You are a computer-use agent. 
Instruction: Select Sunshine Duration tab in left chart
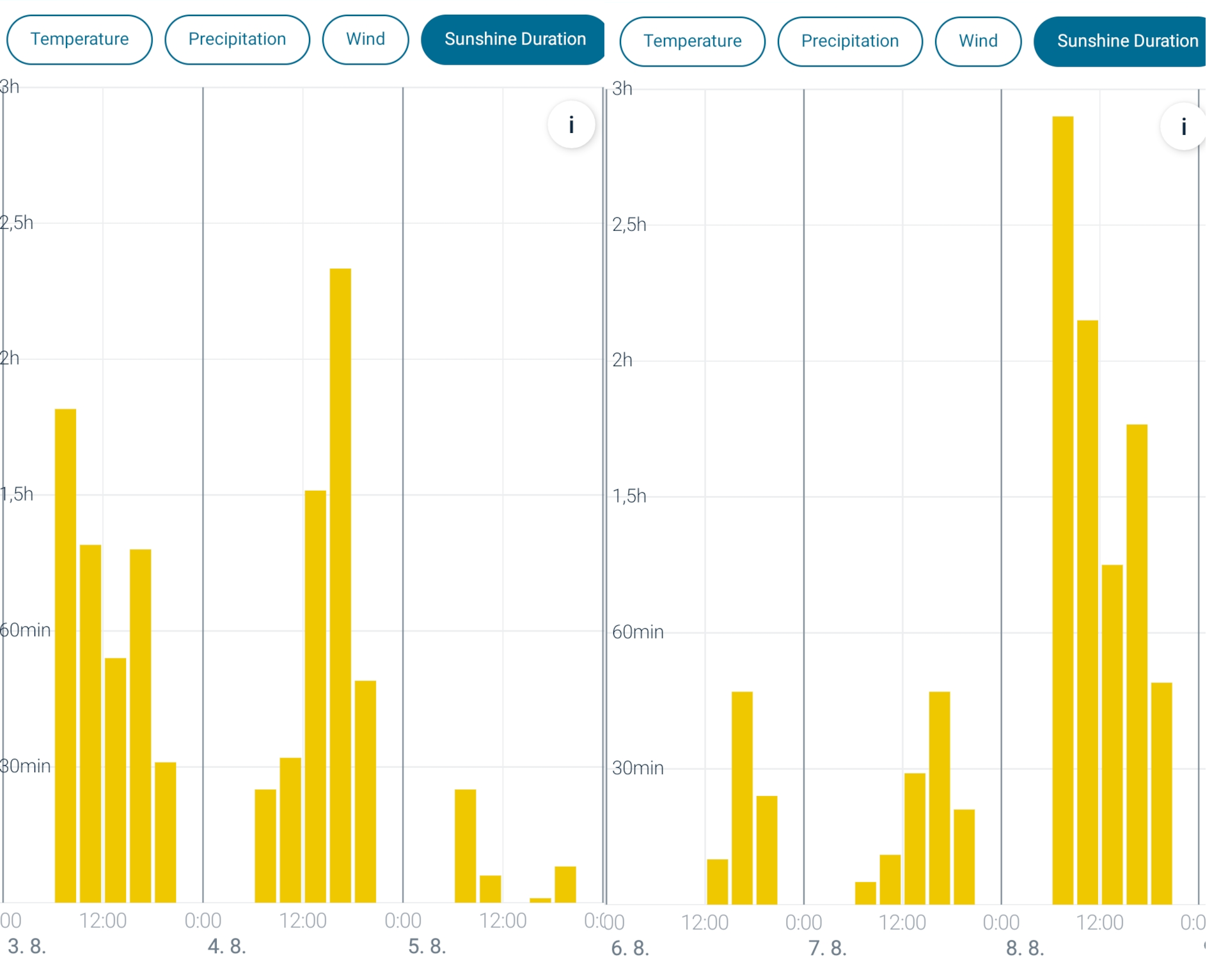tap(514, 40)
